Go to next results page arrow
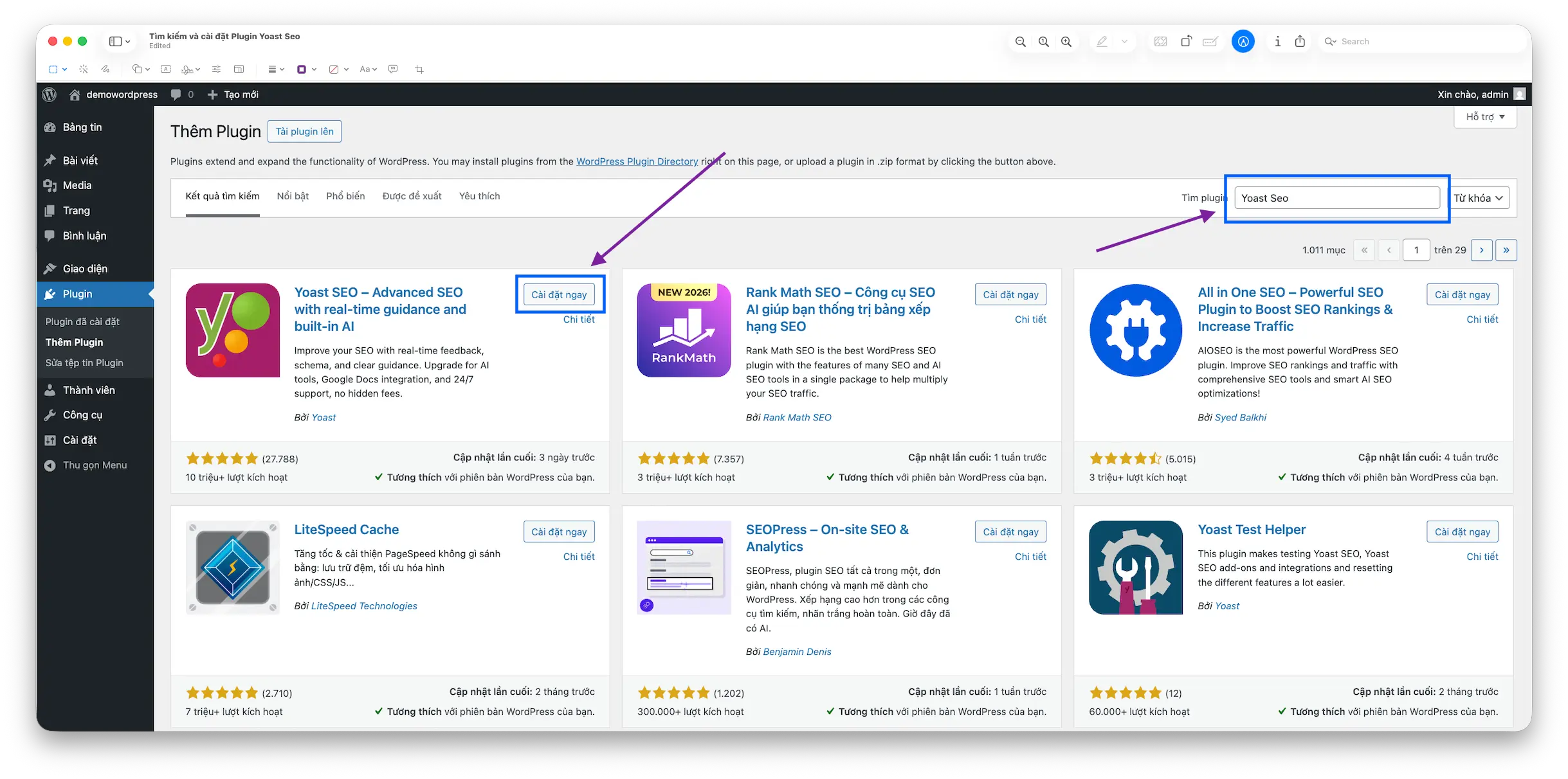This screenshot has height=779, width=1568. click(x=1482, y=250)
